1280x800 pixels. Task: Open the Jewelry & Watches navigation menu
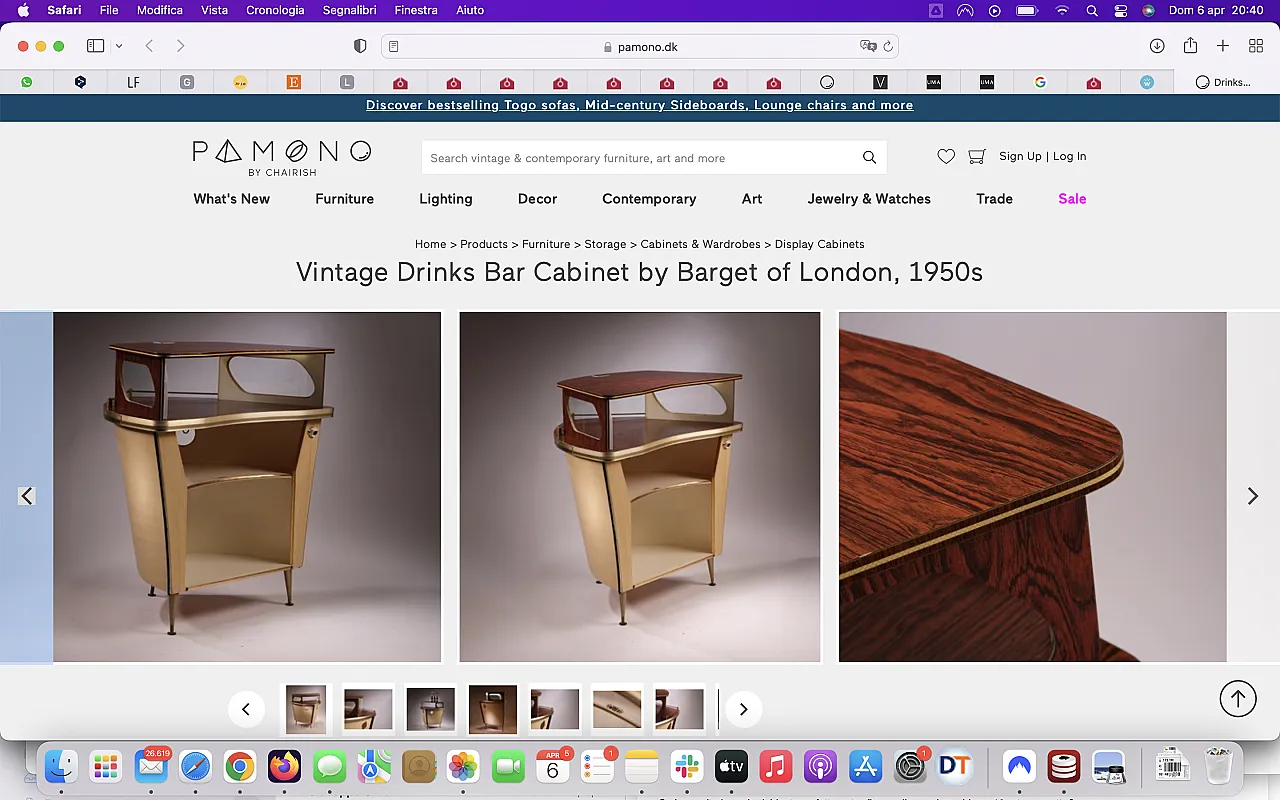[869, 199]
